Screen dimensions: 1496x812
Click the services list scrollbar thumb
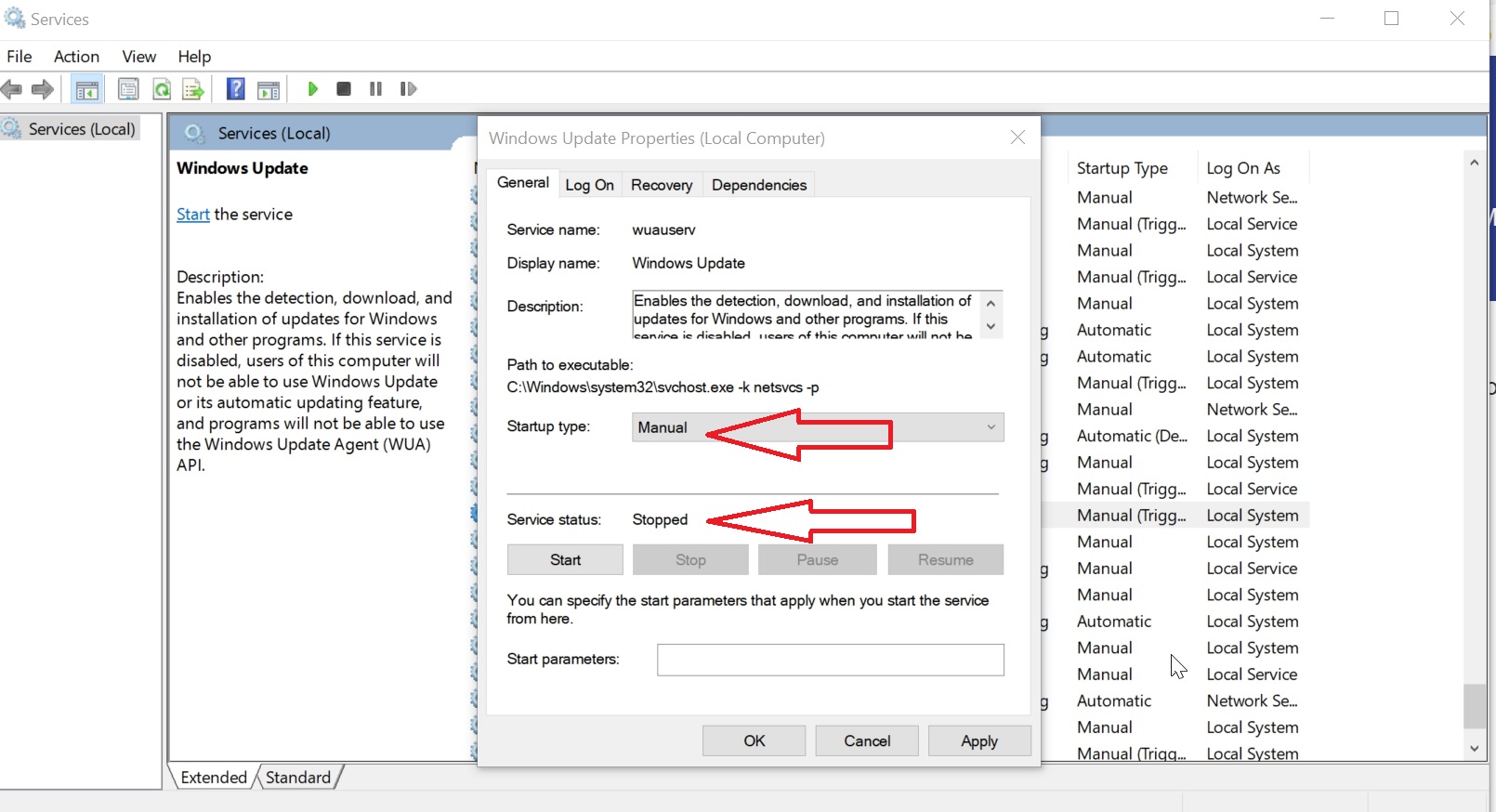coord(1475,706)
